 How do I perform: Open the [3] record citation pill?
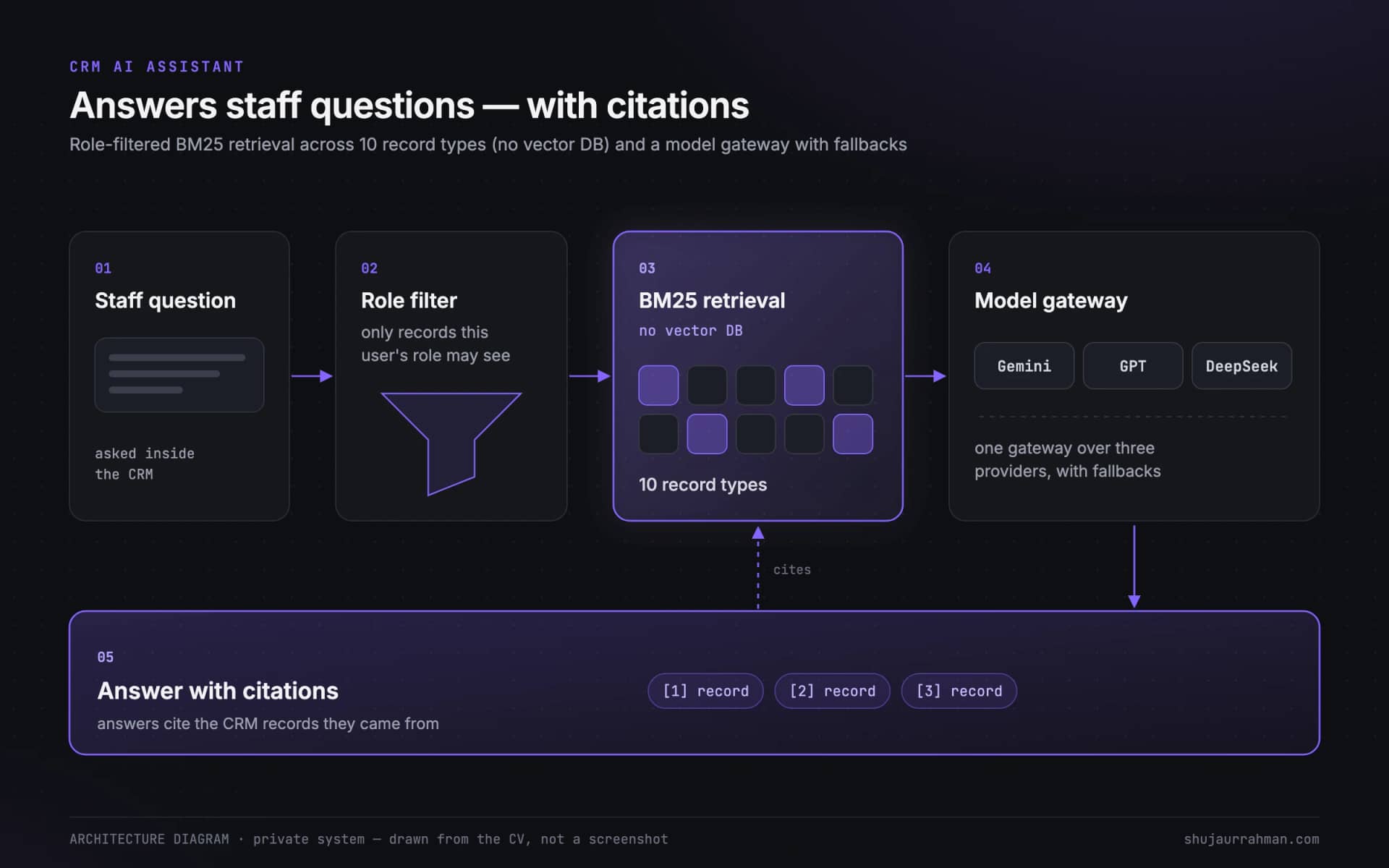click(x=959, y=691)
